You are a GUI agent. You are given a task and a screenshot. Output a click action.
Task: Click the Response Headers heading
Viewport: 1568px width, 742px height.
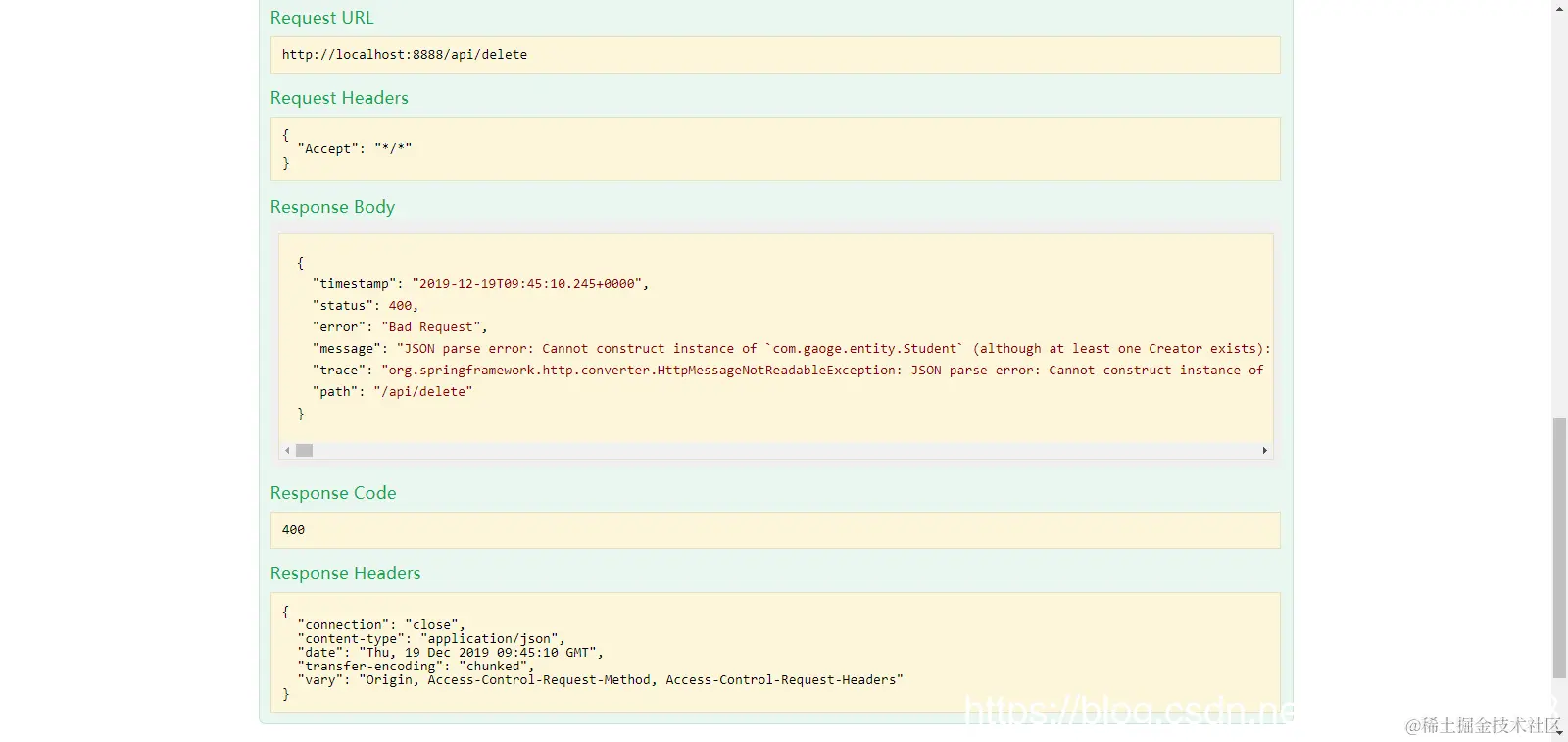(345, 573)
